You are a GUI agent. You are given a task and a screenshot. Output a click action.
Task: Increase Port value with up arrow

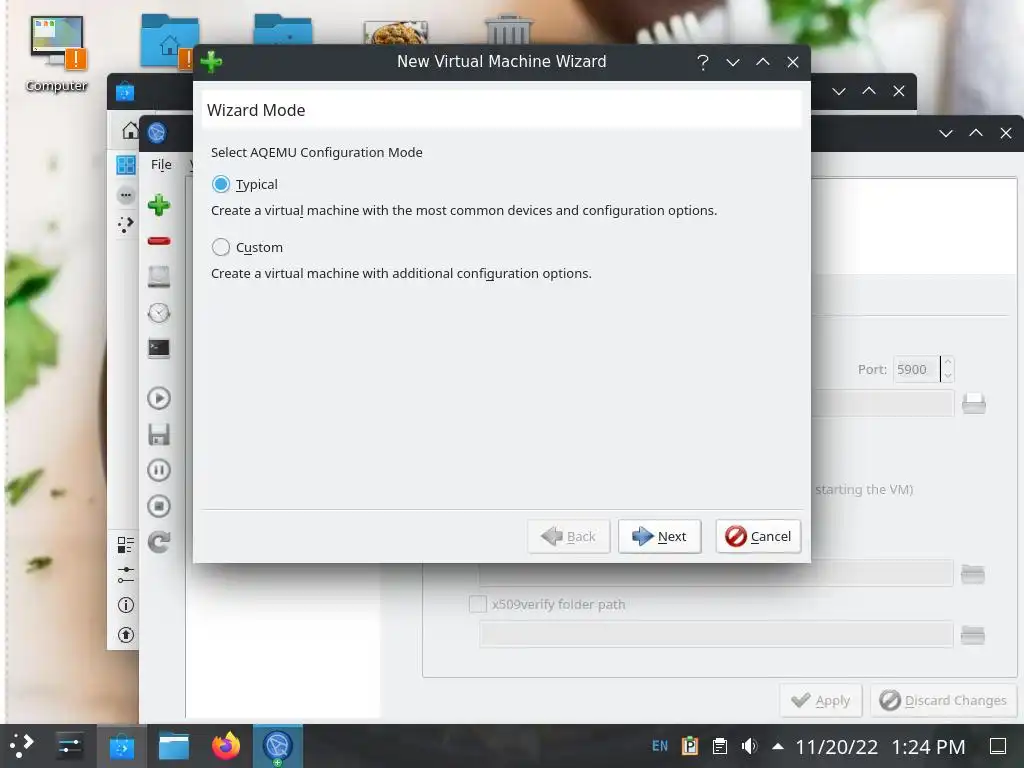coord(948,362)
